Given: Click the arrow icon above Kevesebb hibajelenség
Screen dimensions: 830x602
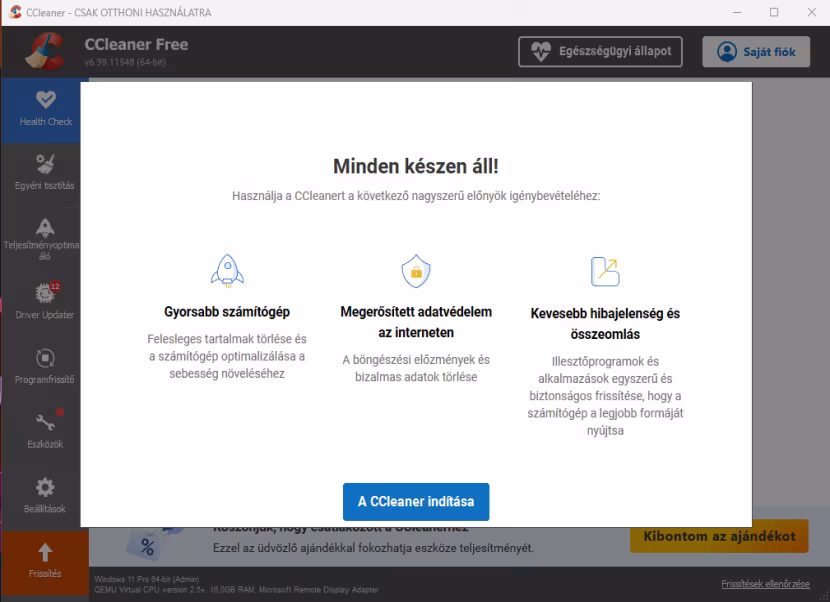Looking at the screenshot, I should point(605,271).
